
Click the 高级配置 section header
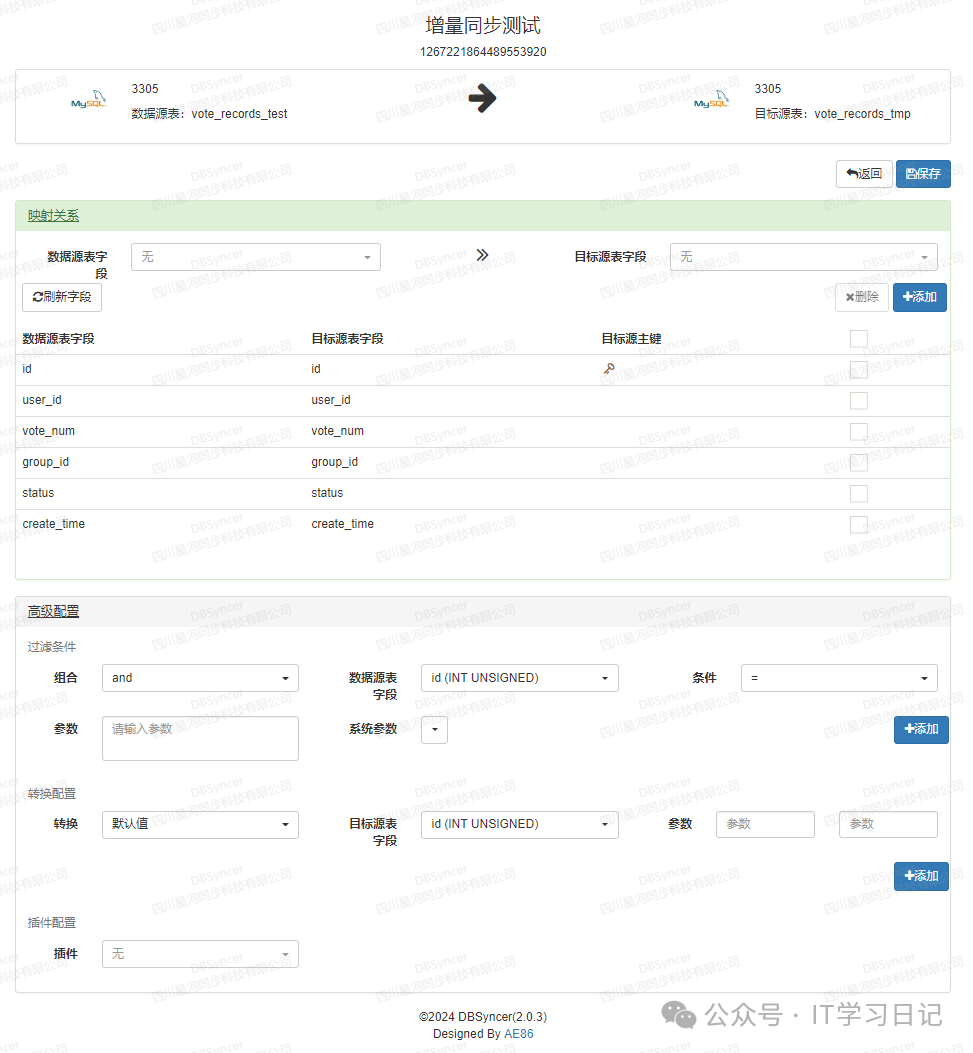(x=53, y=612)
